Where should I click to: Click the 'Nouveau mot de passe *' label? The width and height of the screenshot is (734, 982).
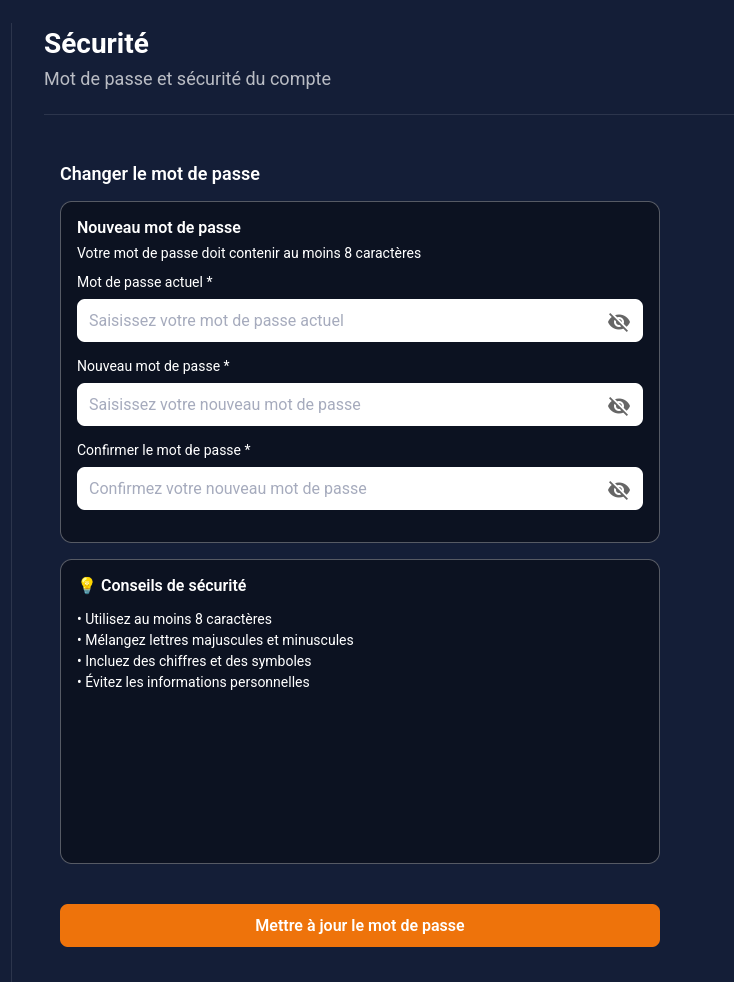(x=153, y=366)
